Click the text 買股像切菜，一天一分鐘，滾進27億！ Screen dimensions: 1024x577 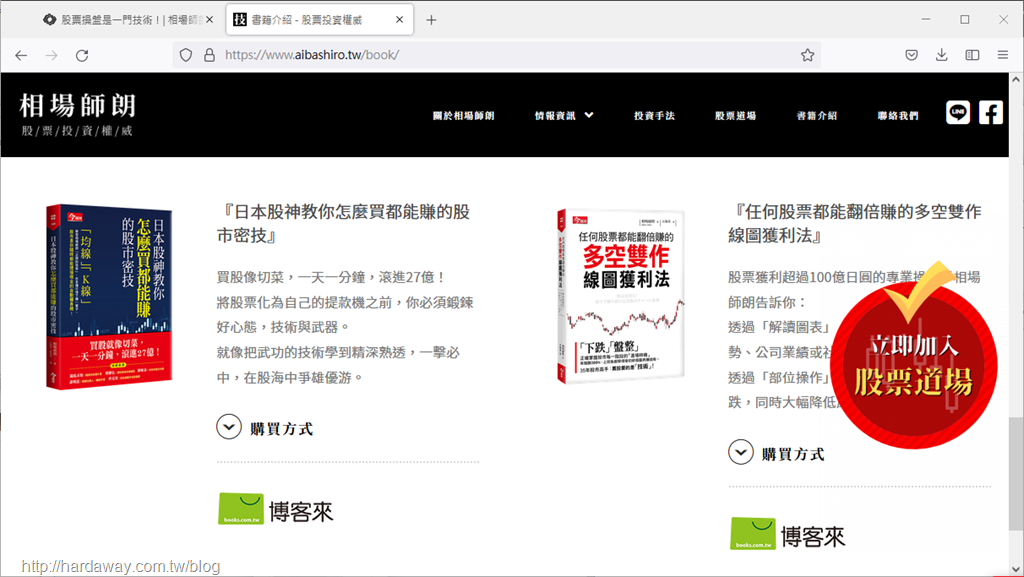pyautogui.click(x=332, y=277)
